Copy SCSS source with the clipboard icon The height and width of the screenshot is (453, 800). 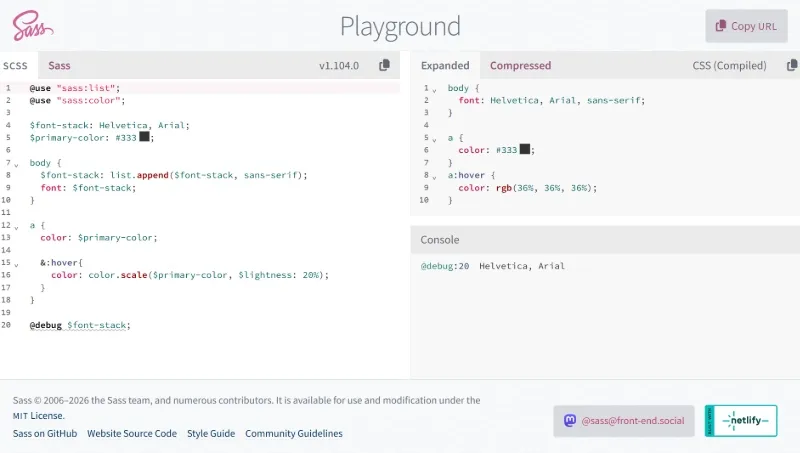pos(385,65)
